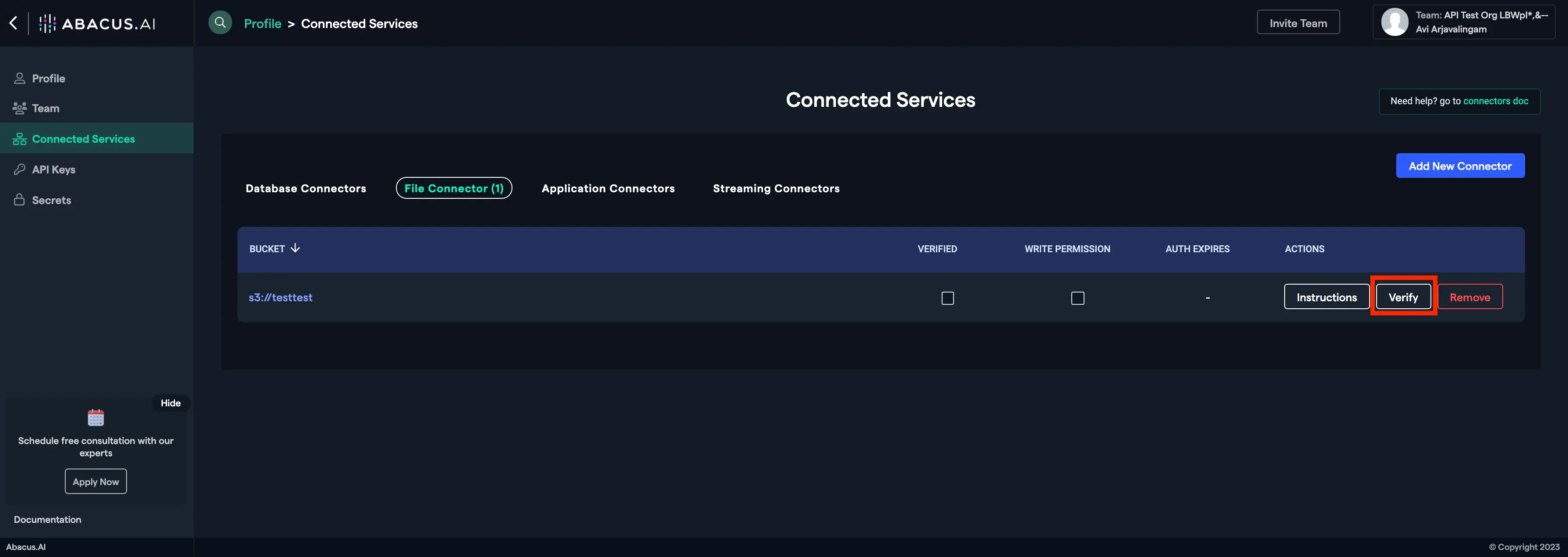Click the user avatar icon
Viewport: 1568px width, 557px height.
(x=1394, y=22)
